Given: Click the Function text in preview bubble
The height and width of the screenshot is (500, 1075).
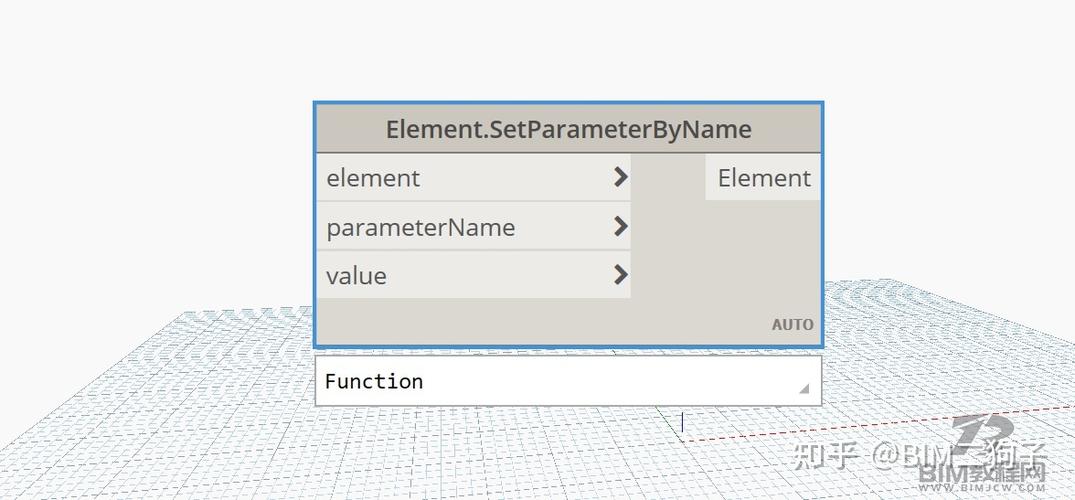Looking at the screenshot, I should tap(374, 381).
